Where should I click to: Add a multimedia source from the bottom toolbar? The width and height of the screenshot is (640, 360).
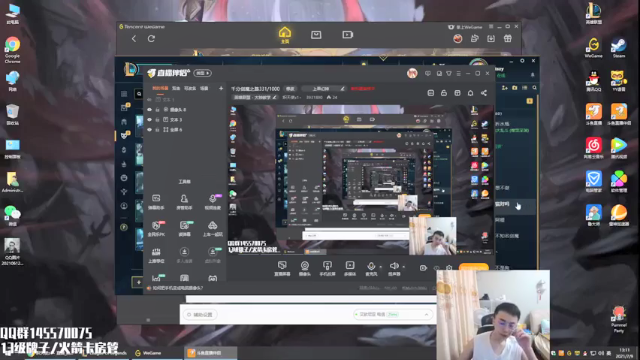click(x=350, y=269)
